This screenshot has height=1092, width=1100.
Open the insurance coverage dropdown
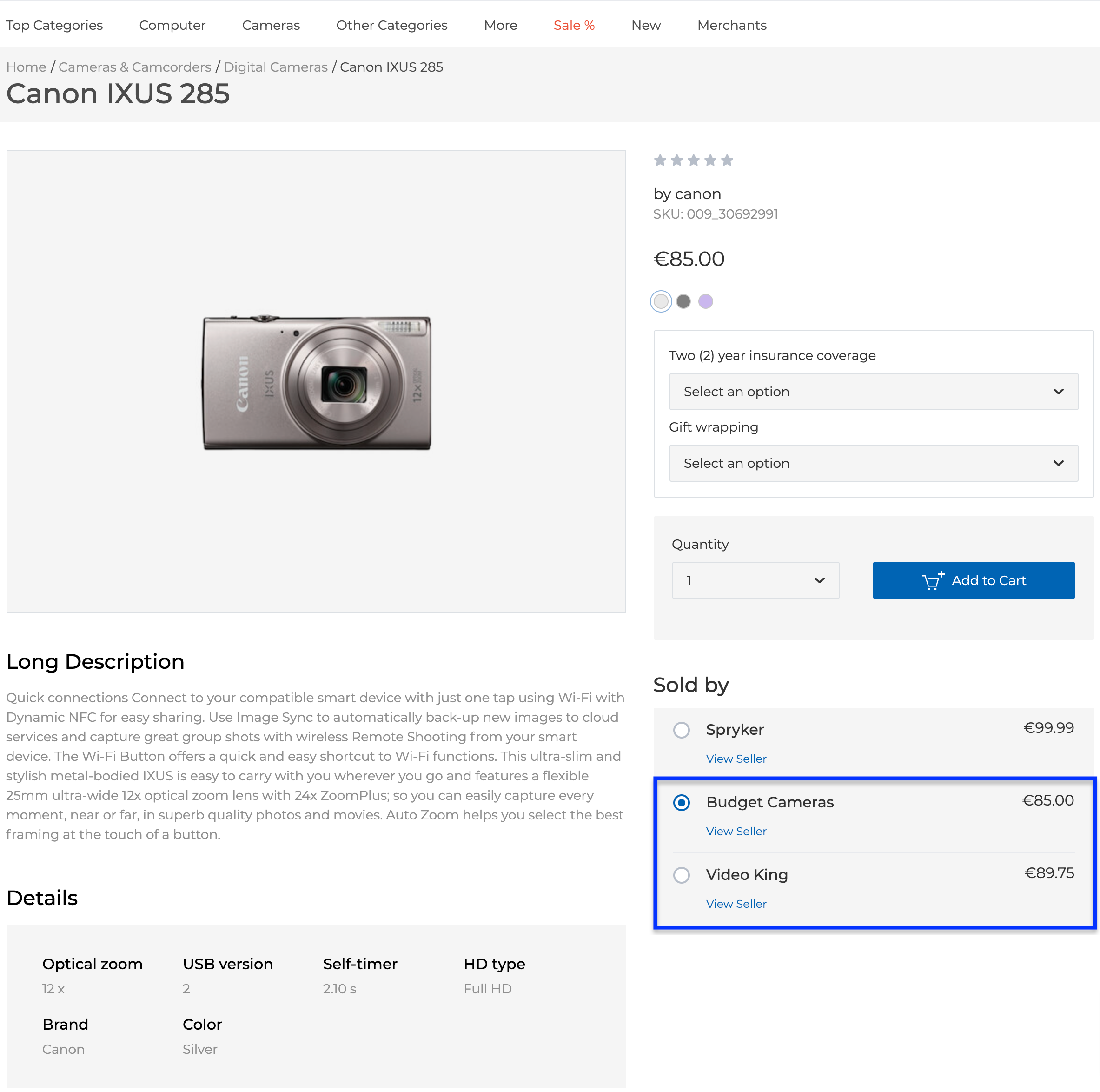click(x=874, y=392)
